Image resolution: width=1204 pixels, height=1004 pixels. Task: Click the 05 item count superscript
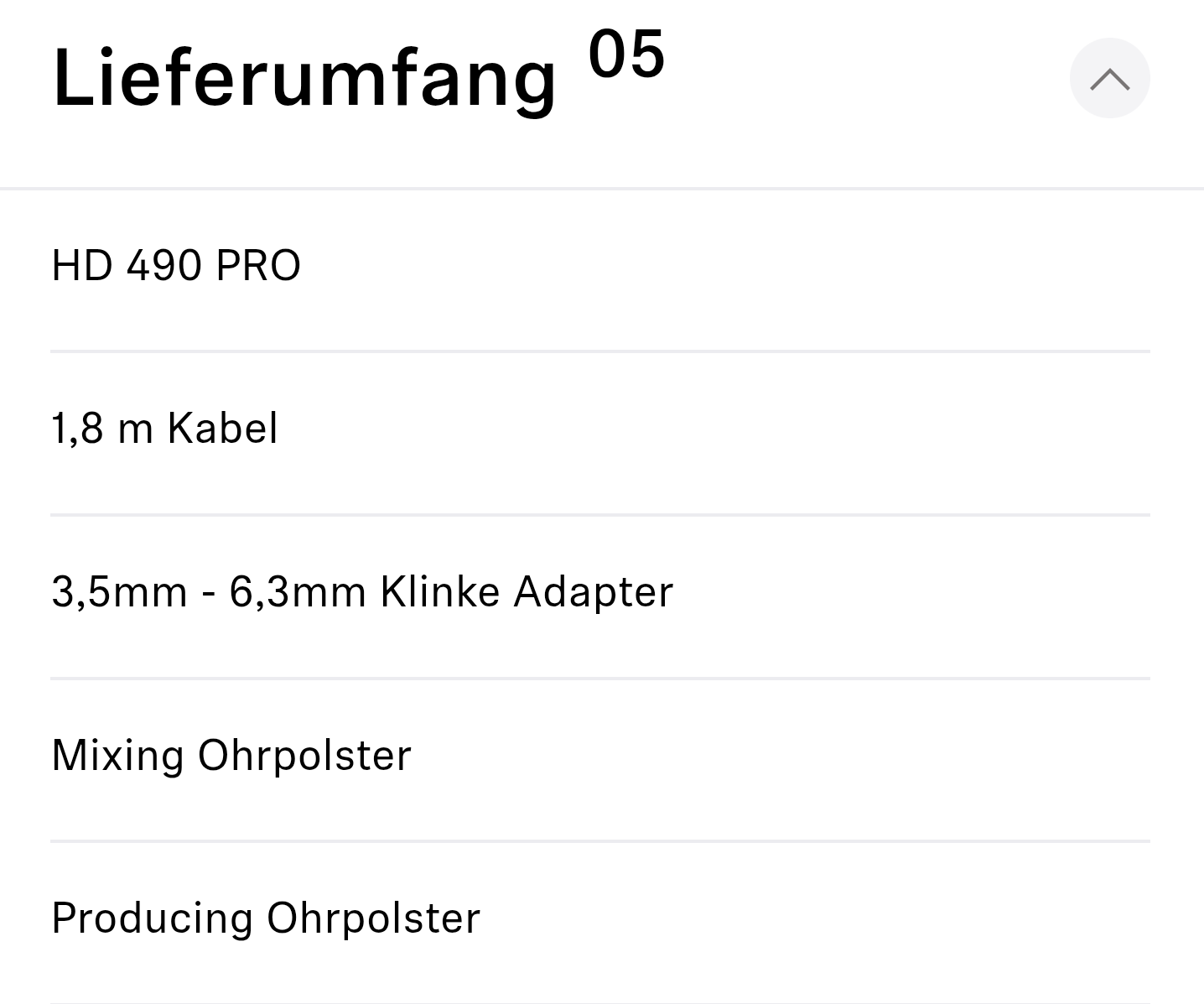[x=626, y=55]
